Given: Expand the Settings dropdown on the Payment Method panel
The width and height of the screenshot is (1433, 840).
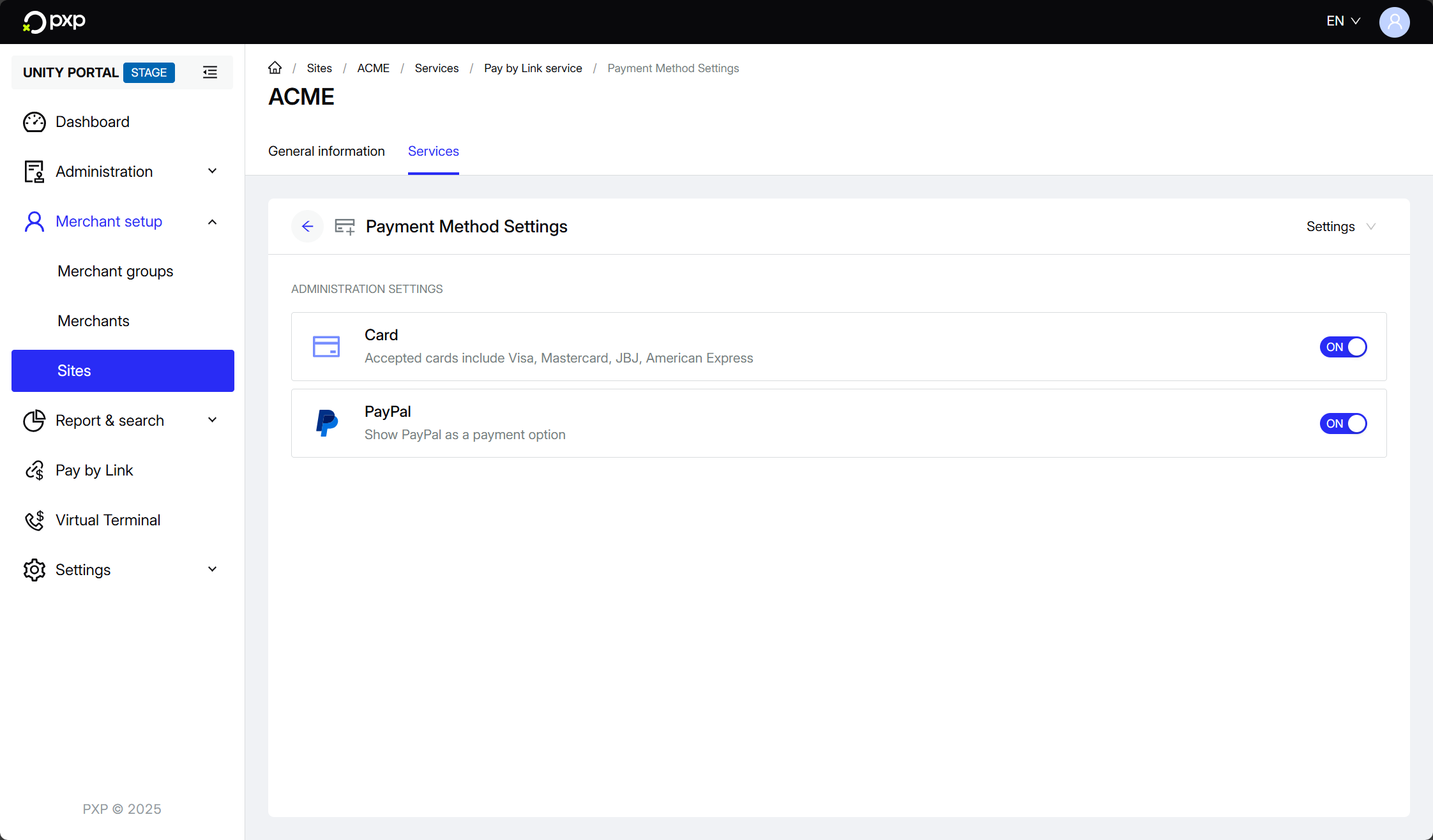Looking at the screenshot, I should pyautogui.click(x=1340, y=226).
